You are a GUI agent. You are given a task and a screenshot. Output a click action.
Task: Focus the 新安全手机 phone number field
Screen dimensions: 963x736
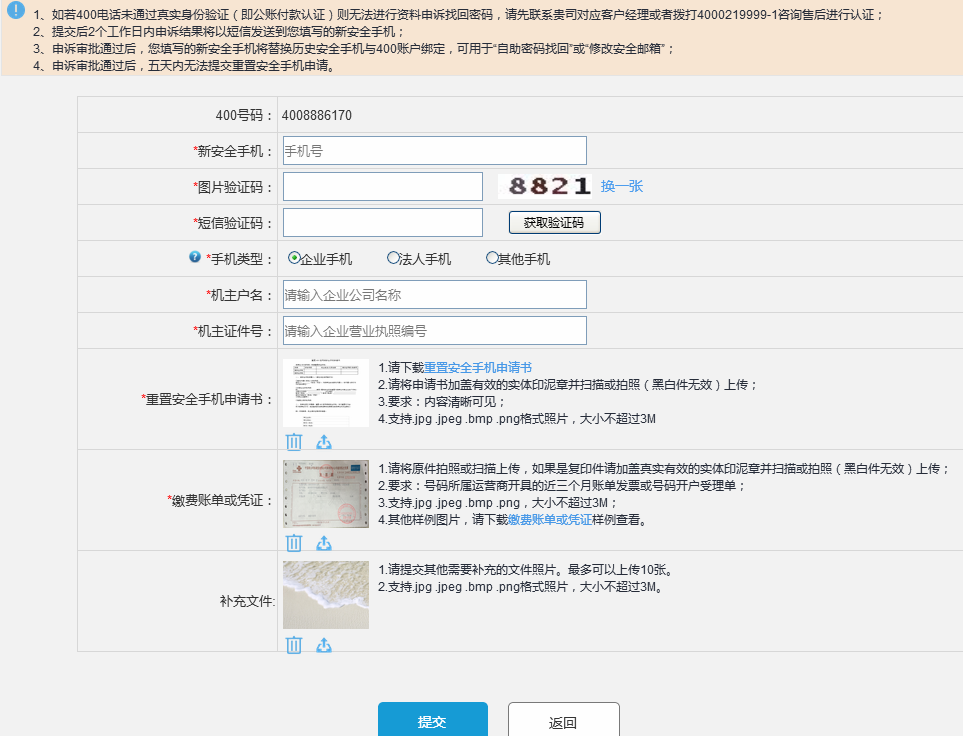click(434, 151)
